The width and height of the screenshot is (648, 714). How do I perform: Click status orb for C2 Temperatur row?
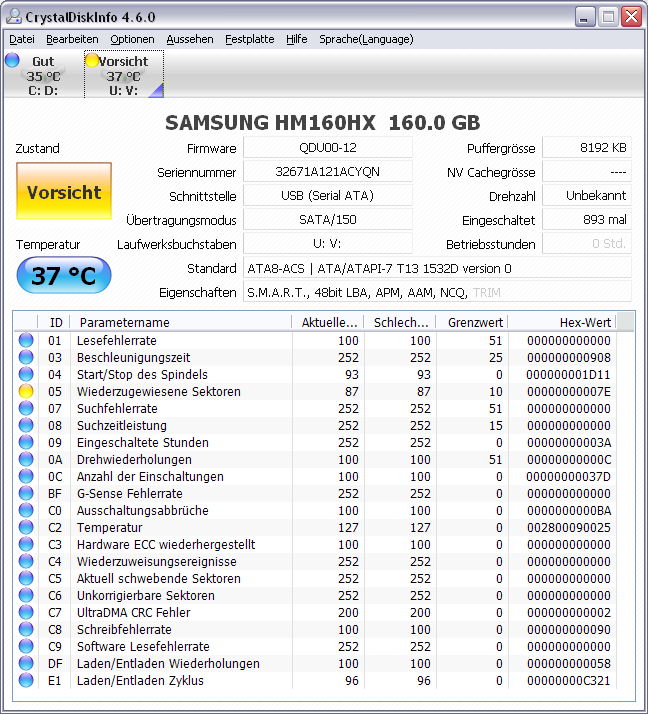[26, 527]
